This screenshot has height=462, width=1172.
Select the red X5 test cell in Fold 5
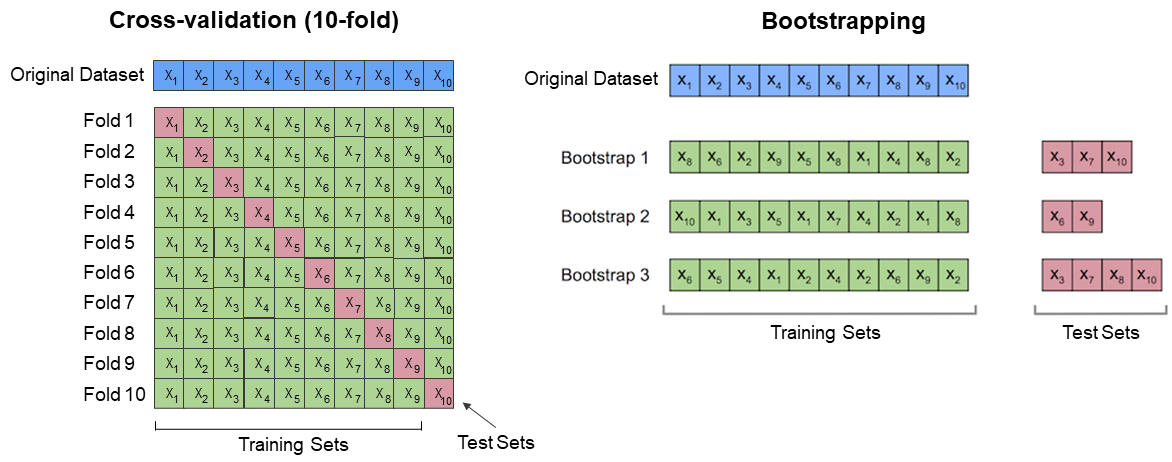click(x=289, y=243)
